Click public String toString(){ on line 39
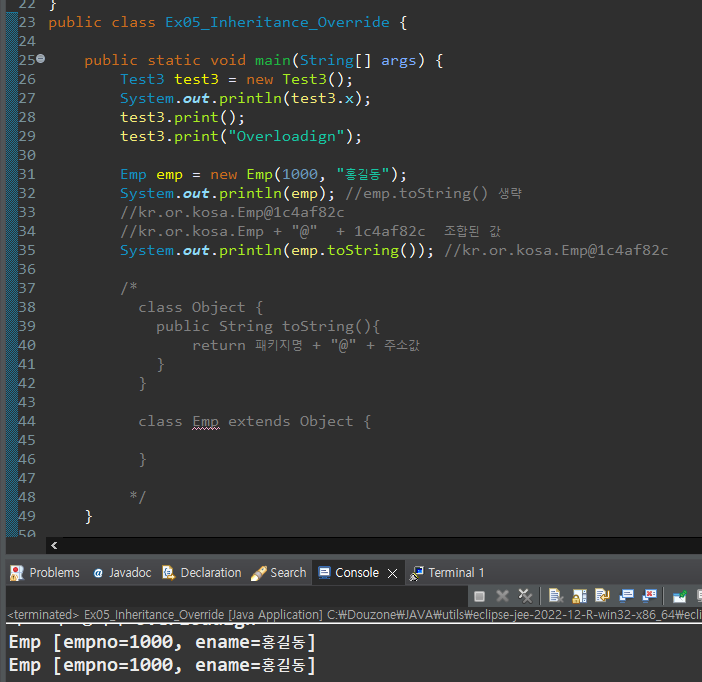Viewport: 702px width, 682px height. tap(268, 326)
